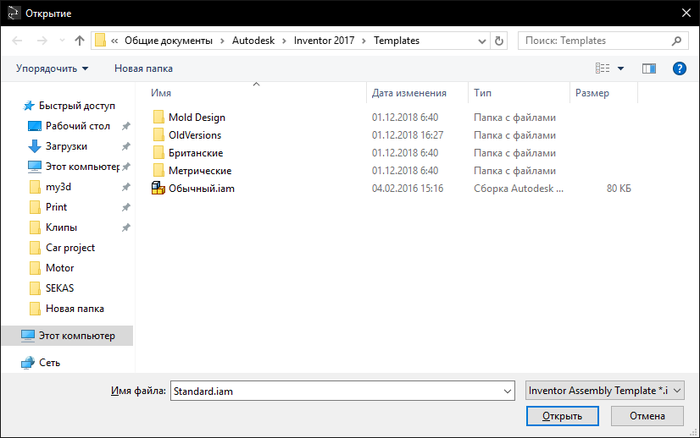Click the search magnifier icon
This screenshot has height=438, width=700.
tap(676, 41)
